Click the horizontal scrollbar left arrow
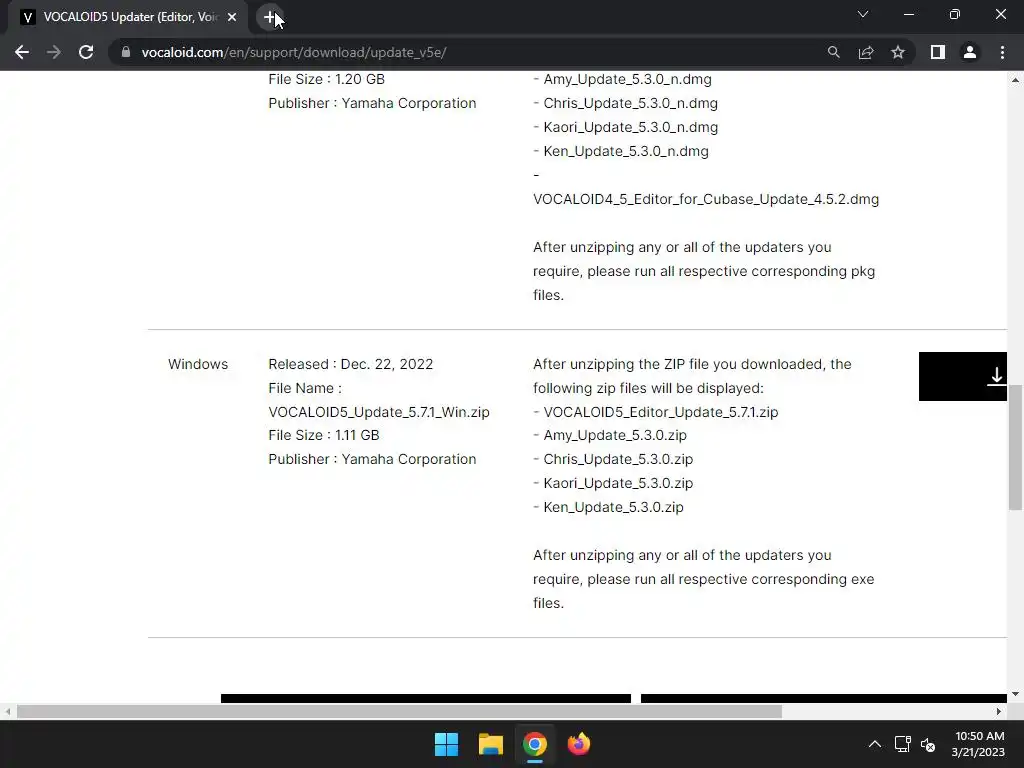1024x768 pixels. [7, 711]
